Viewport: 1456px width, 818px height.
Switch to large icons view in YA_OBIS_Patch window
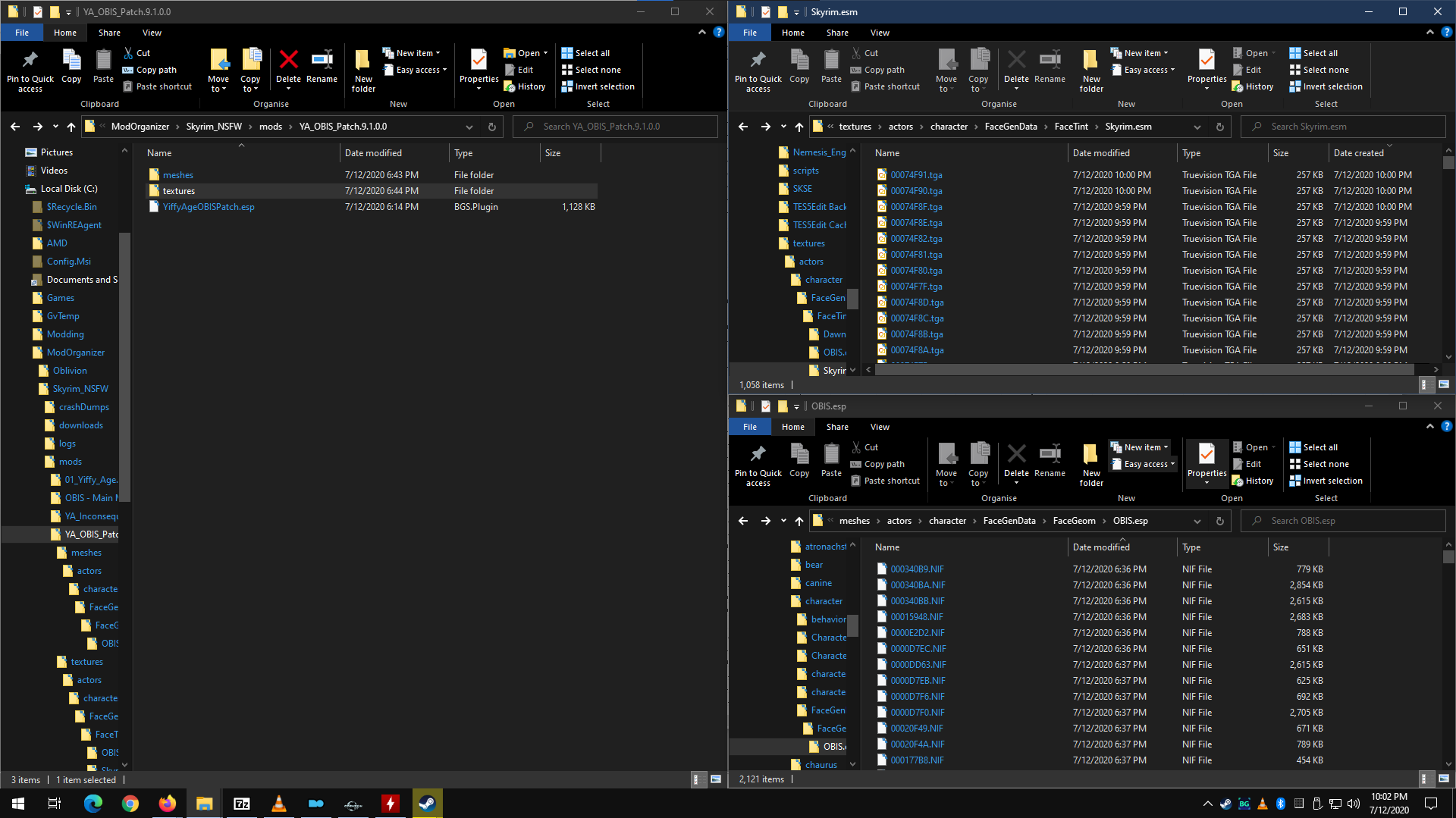pos(715,779)
